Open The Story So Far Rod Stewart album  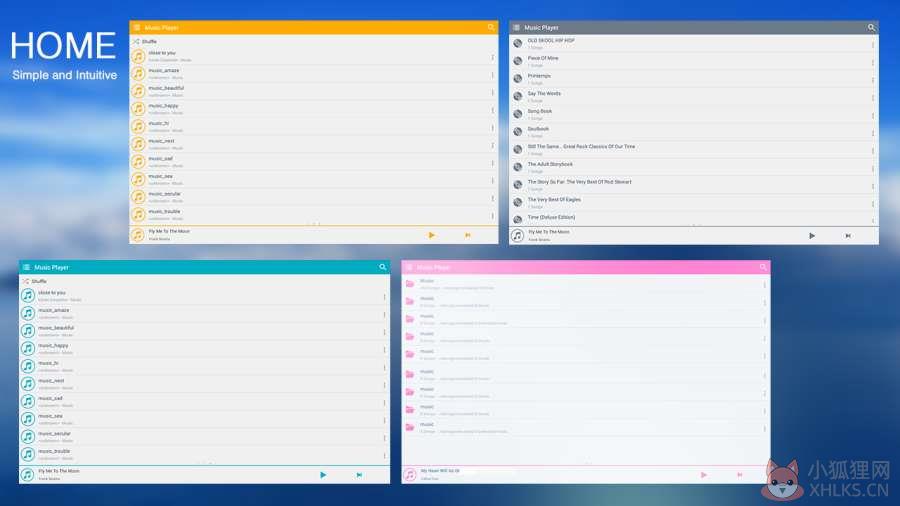point(693,185)
